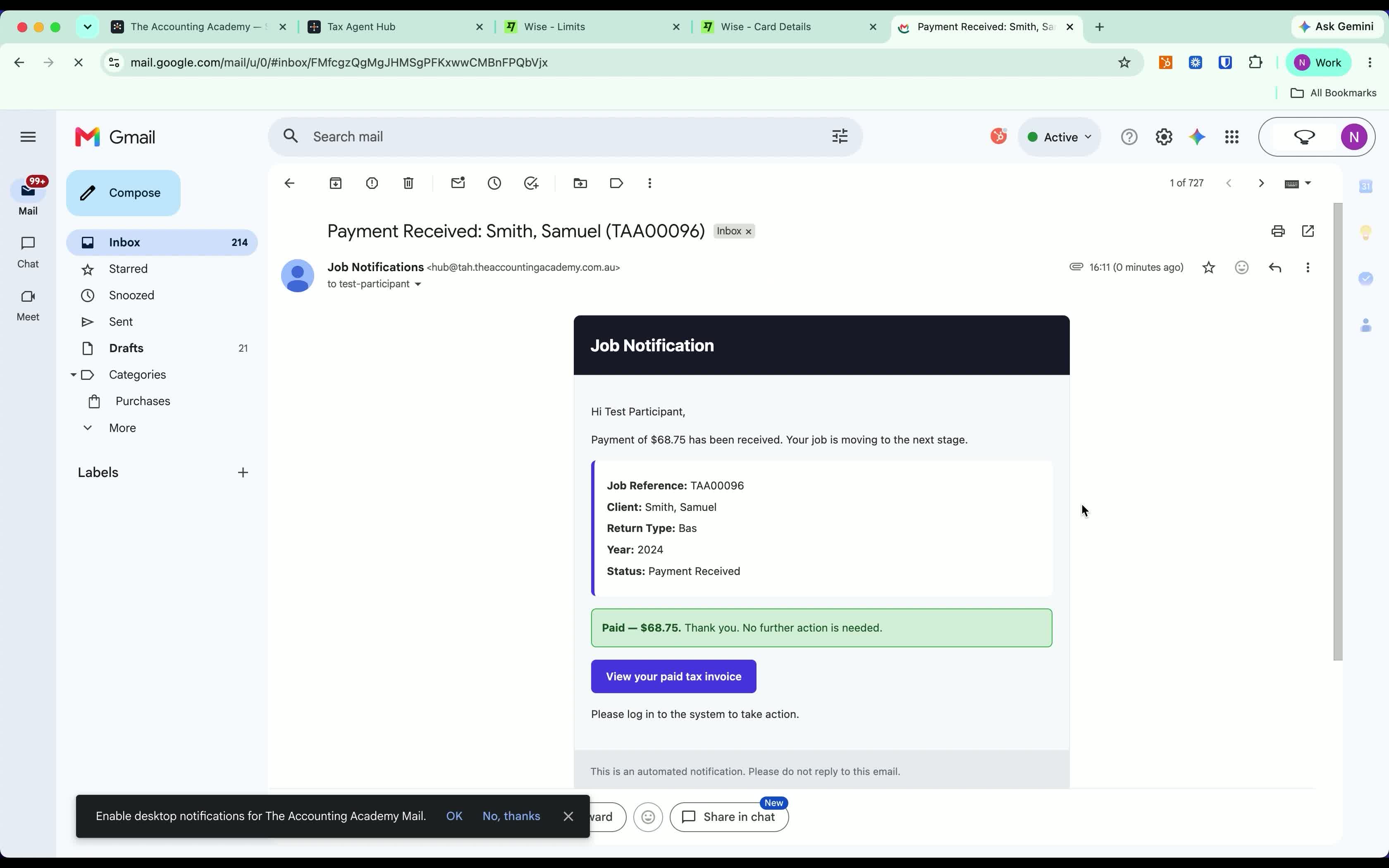Dismiss the desktop notifications banner
The image size is (1389, 868).
pos(568,816)
